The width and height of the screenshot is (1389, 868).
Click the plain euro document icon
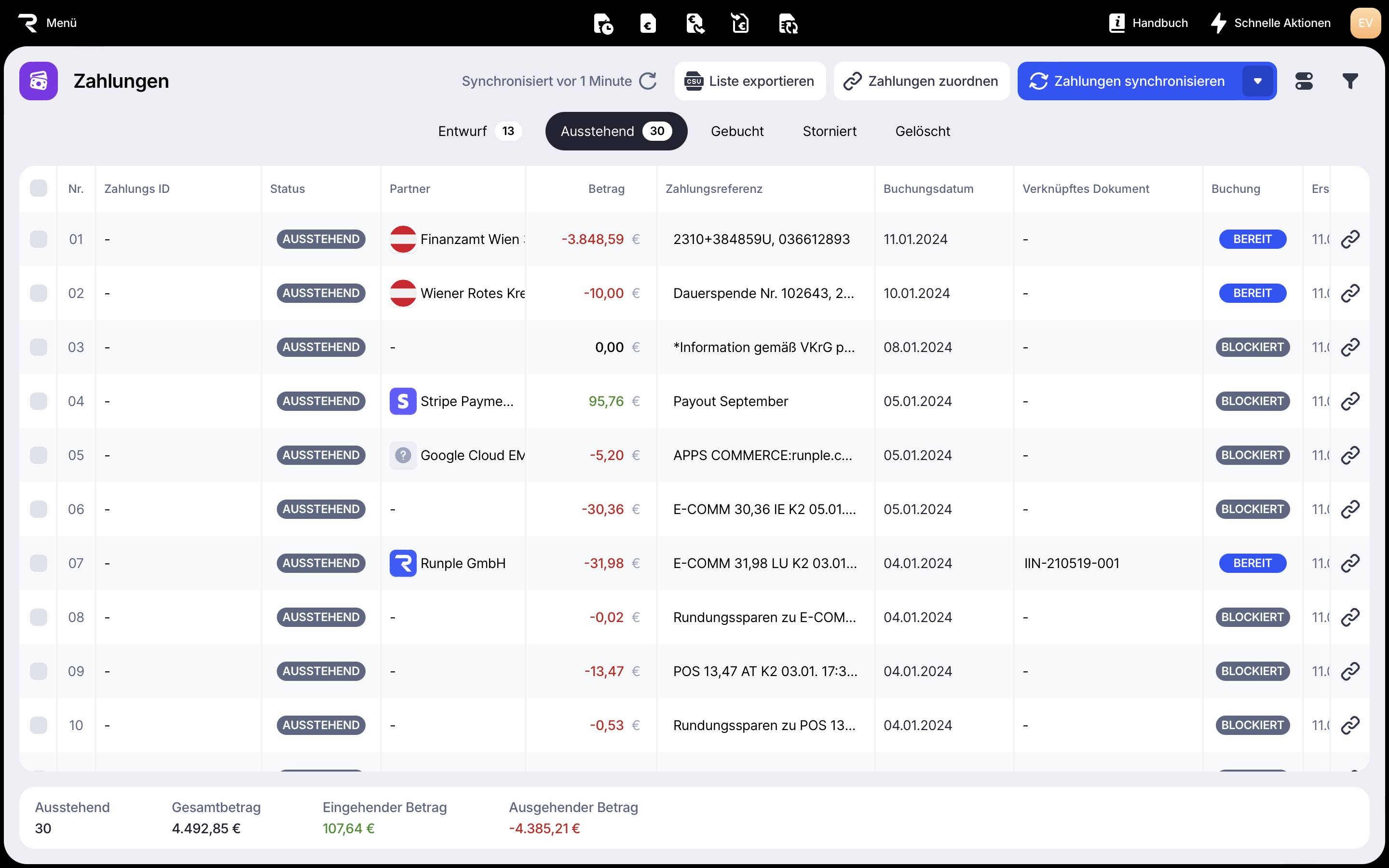tap(648, 24)
